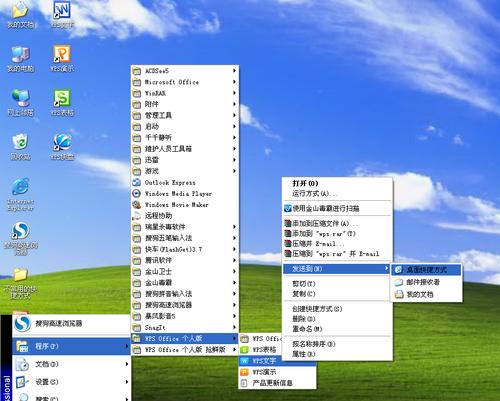The height and width of the screenshot is (401, 500).
Task: Choose 使用金山毒霸进行扫描 with shield icon
Action: [337, 209]
